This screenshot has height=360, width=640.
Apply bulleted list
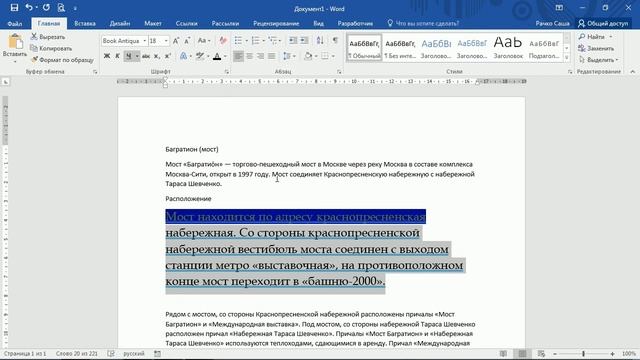click(x=238, y=40)
